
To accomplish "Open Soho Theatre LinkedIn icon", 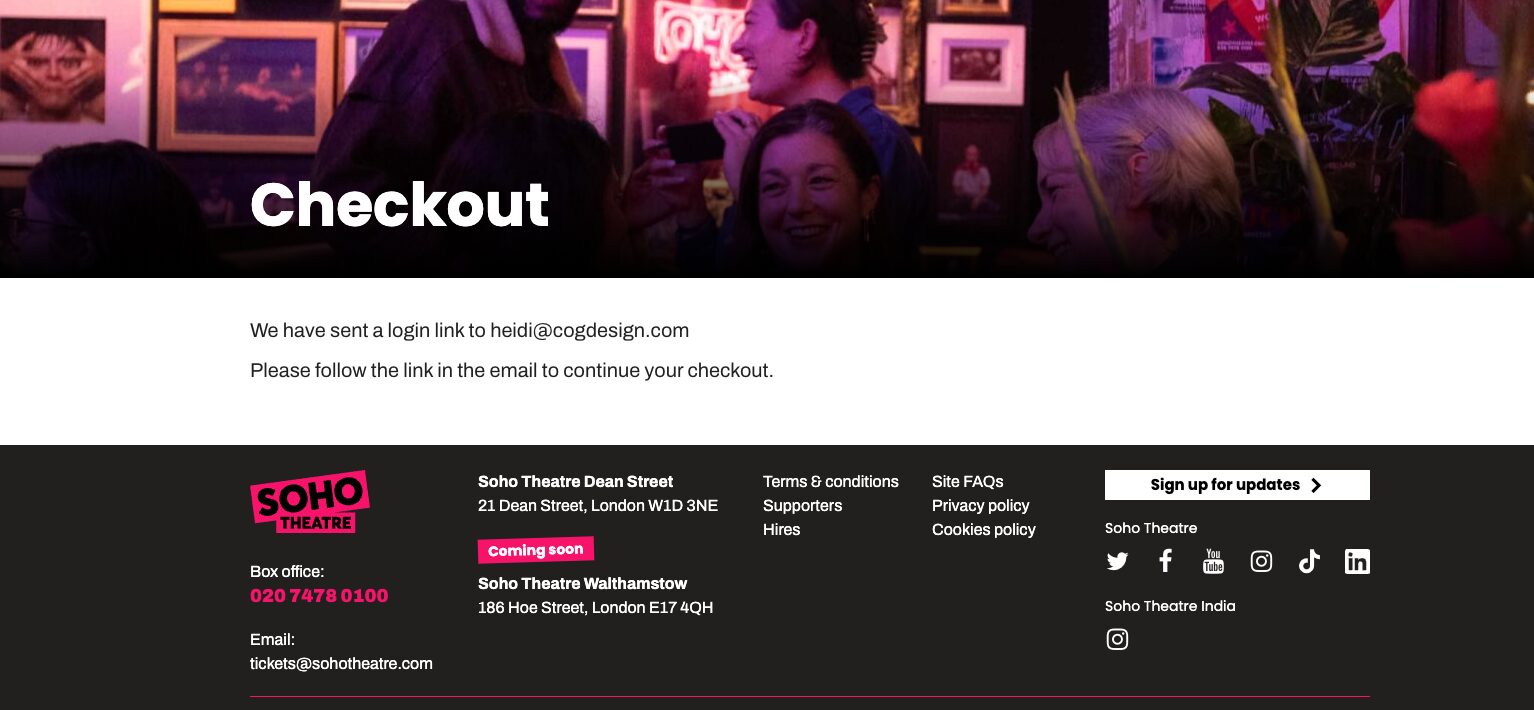I will [x=1357, y=562].
